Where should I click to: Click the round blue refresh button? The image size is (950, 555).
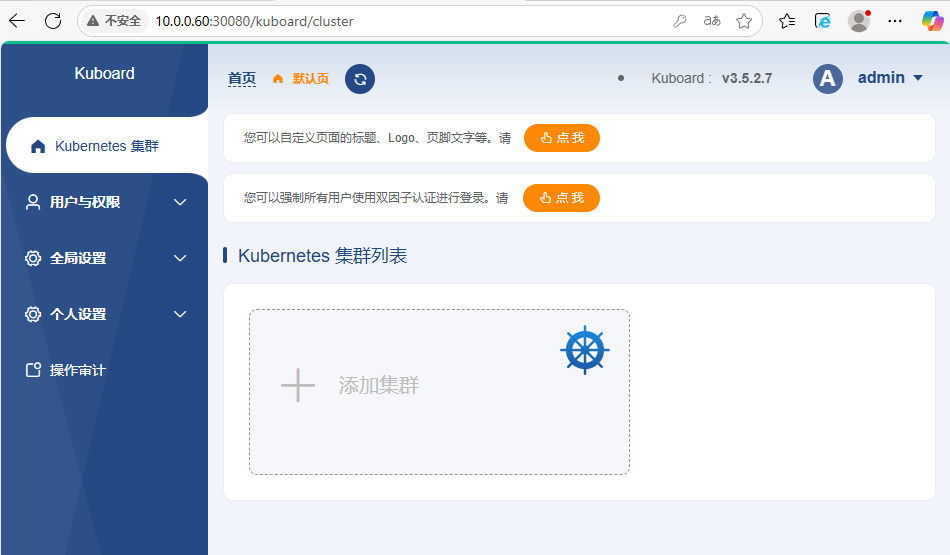coord(360,79)
